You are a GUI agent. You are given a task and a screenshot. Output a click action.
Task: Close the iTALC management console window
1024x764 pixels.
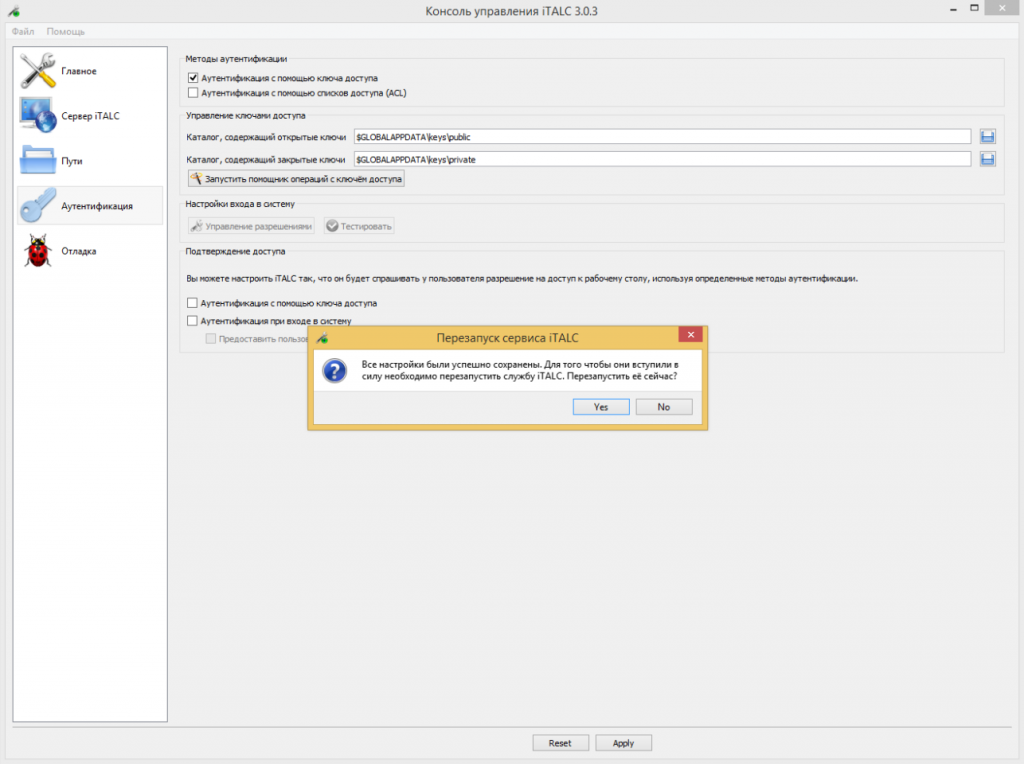(1002, 8)
